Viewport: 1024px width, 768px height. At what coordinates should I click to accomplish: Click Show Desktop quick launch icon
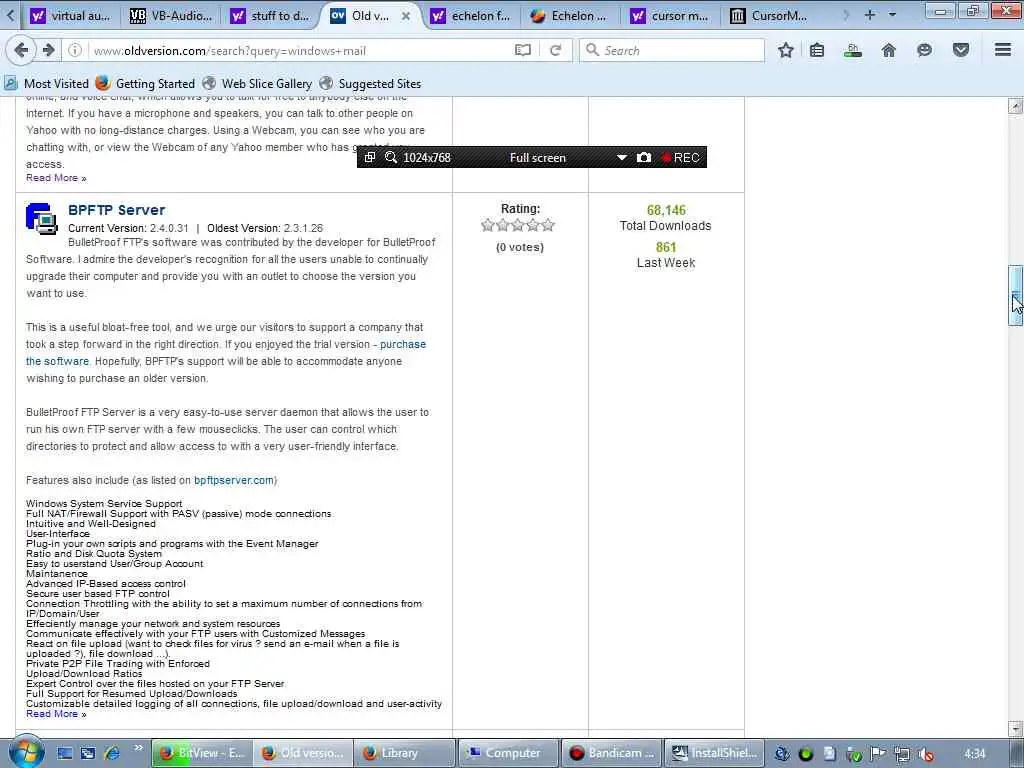[65, 753]
